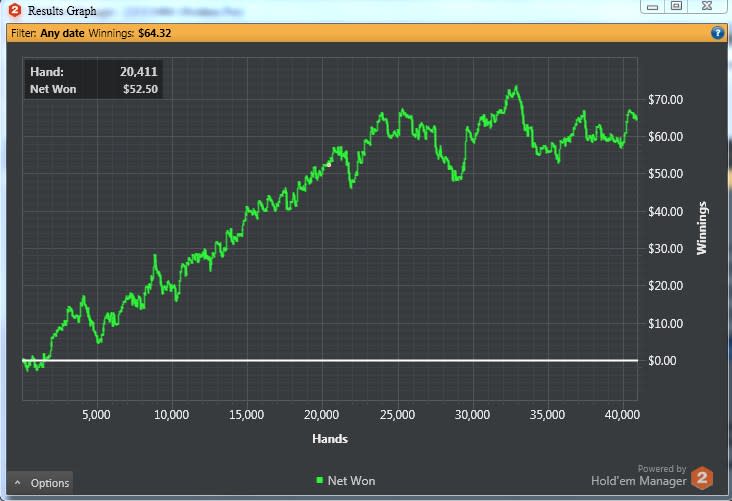
Task: Click the Results Graph title text
Action: (62, 11)
